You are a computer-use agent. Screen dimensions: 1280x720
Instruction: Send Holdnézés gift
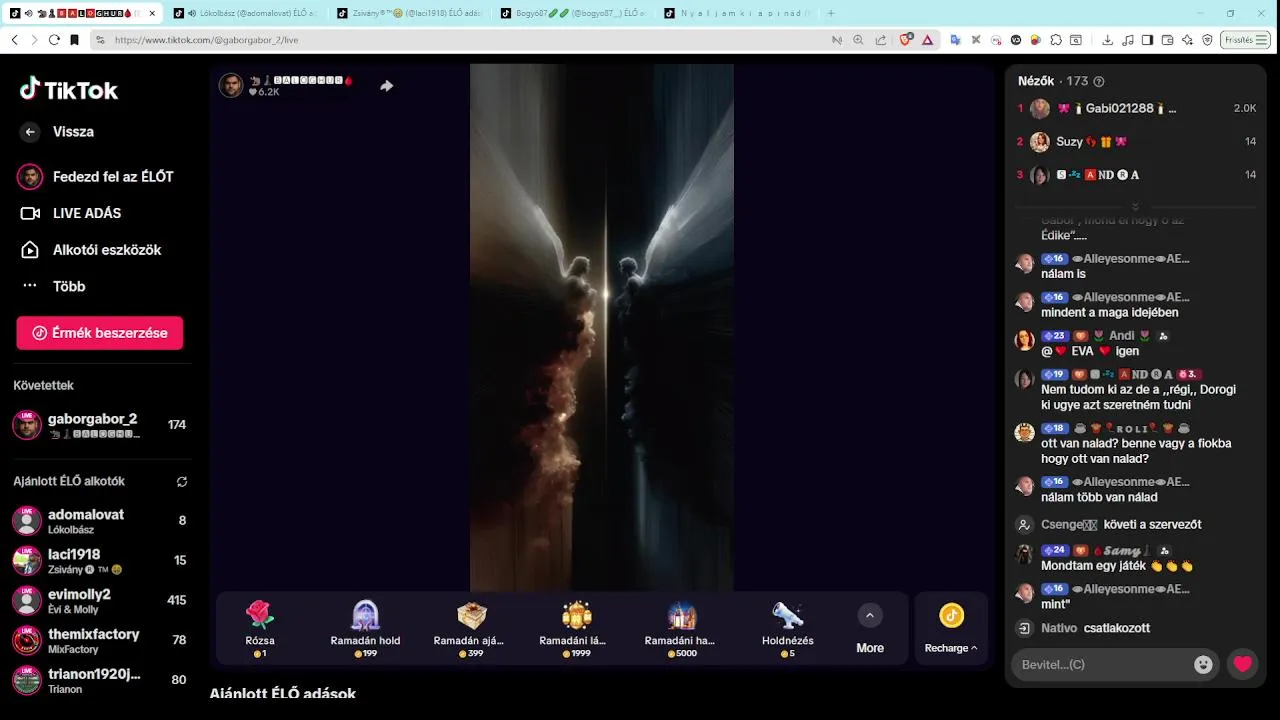point(788,628)
